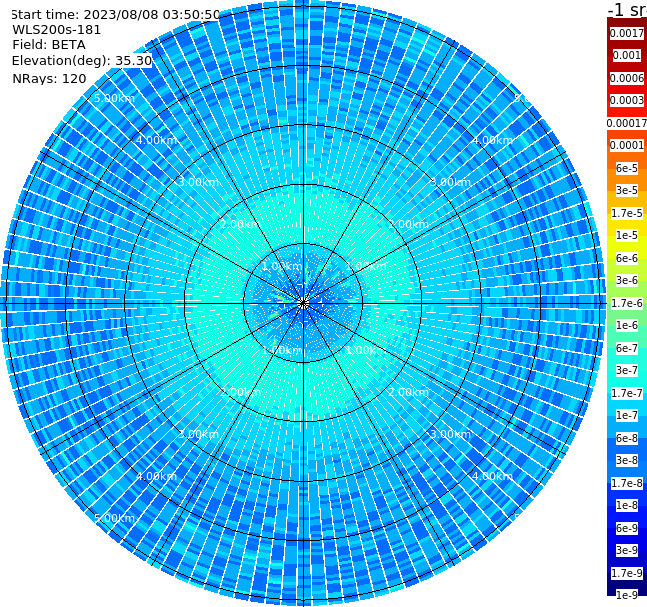Select the 1.7e-6 green colorbar label
The image size is (647, 607).
[627, 303]
